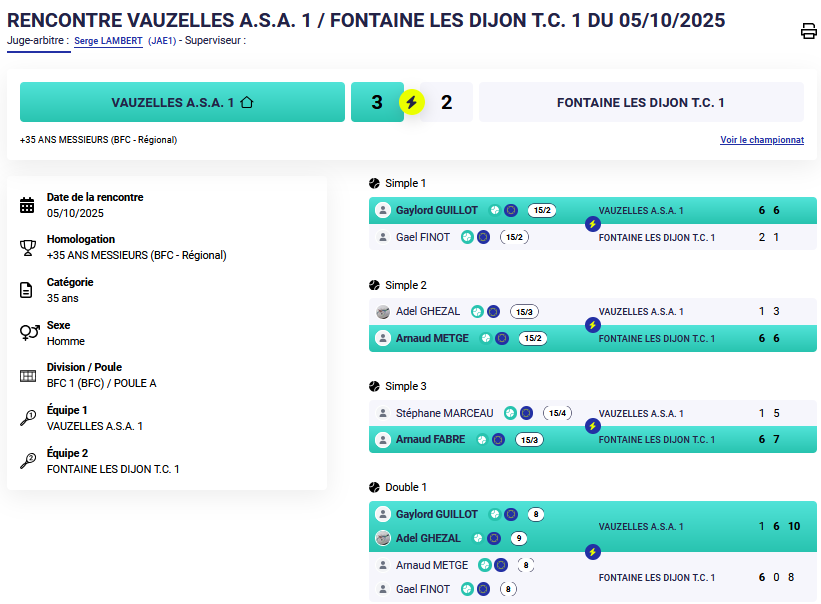This screenshot has height=604, width=821.
Task: Click the calendar icon next to Date de la rencontre
Action: (28, 205)
